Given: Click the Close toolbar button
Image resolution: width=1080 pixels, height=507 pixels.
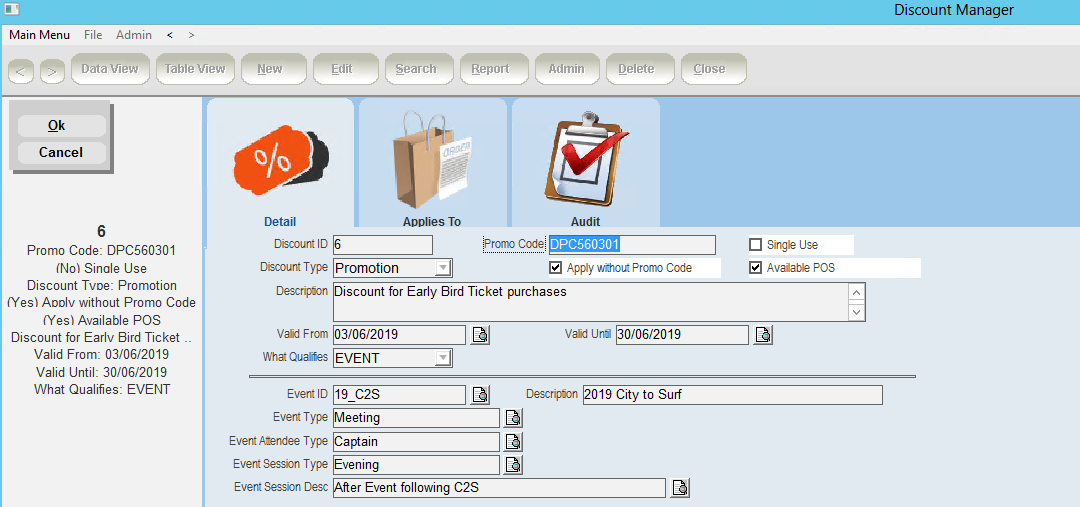Looking at the screenshot, I should pos(714,69).
